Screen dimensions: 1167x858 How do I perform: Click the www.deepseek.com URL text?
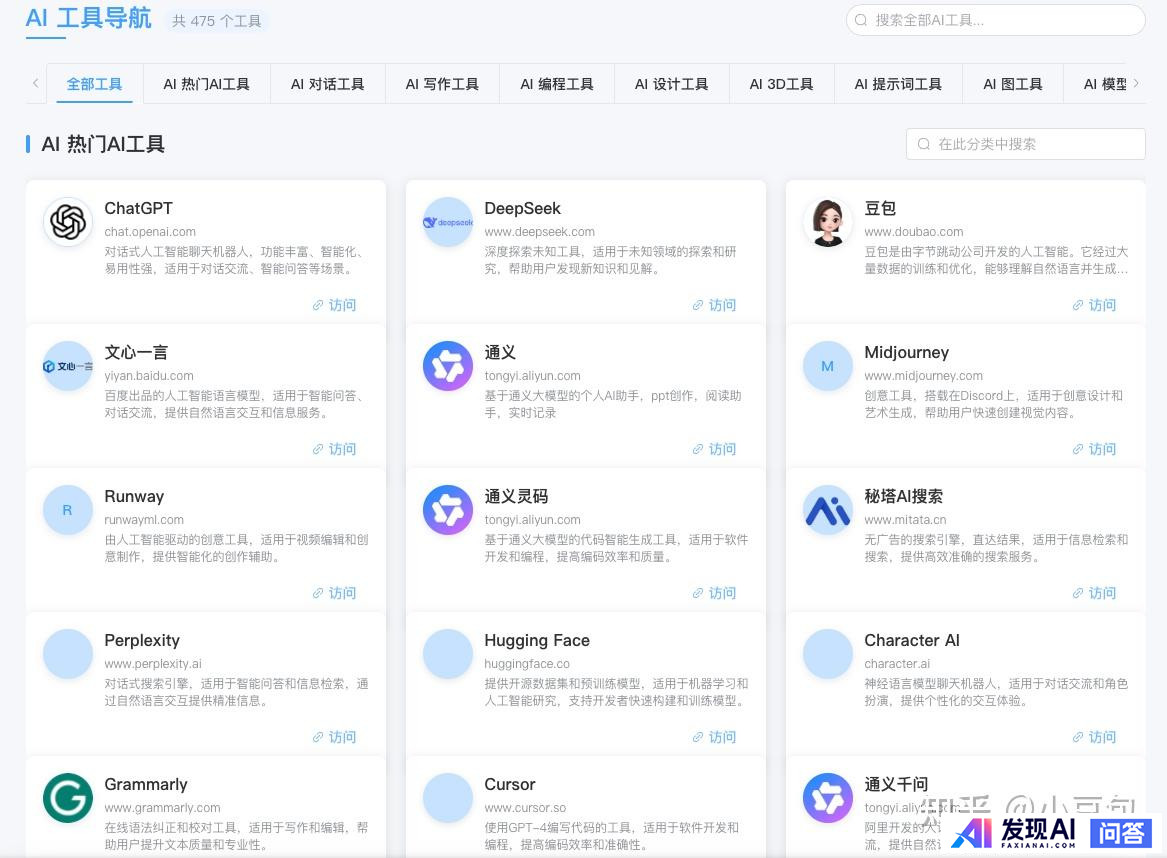tap(540, 231)
